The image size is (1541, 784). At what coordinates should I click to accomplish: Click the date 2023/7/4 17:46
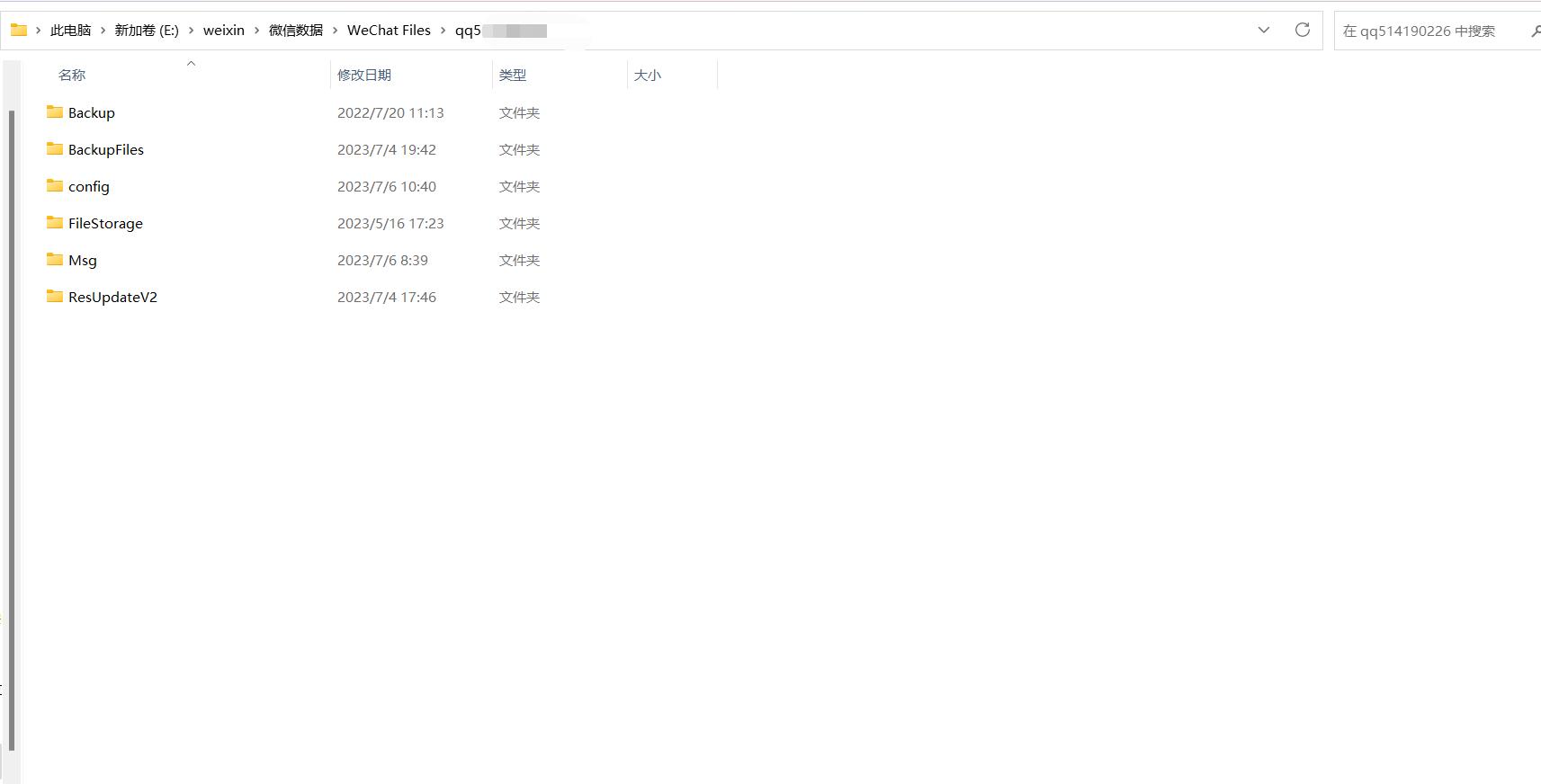pyautogui.click(x=387, y=298)
